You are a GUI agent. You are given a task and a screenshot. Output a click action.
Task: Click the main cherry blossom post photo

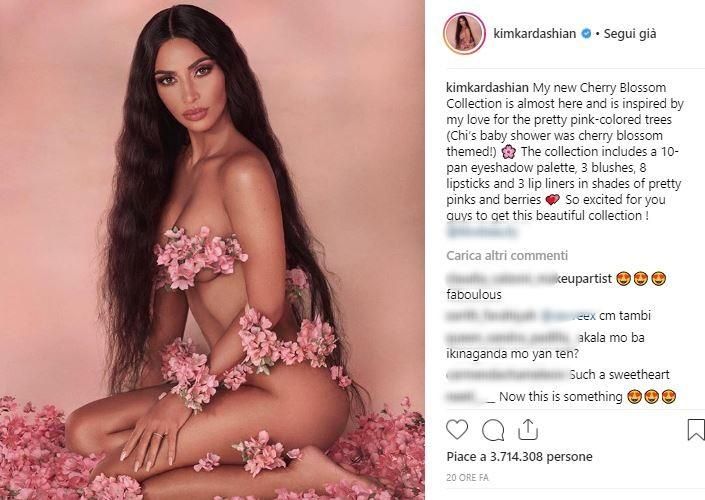coord(212,250)
